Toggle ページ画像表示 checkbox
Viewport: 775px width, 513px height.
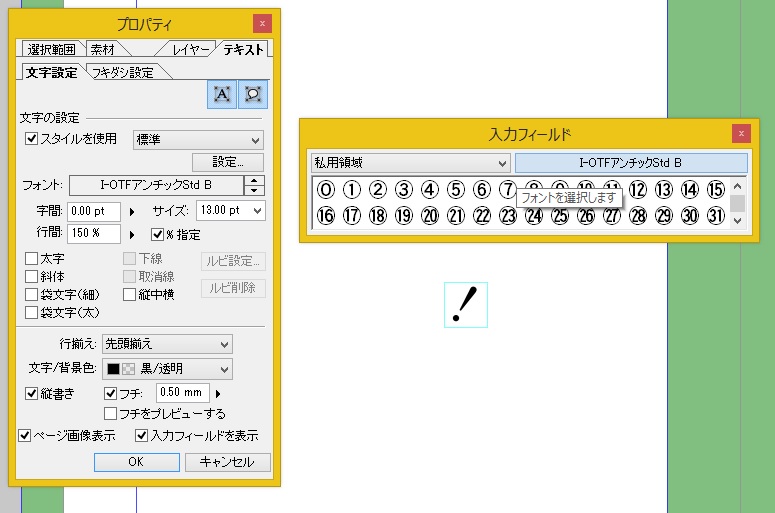[x=25, y=435]
